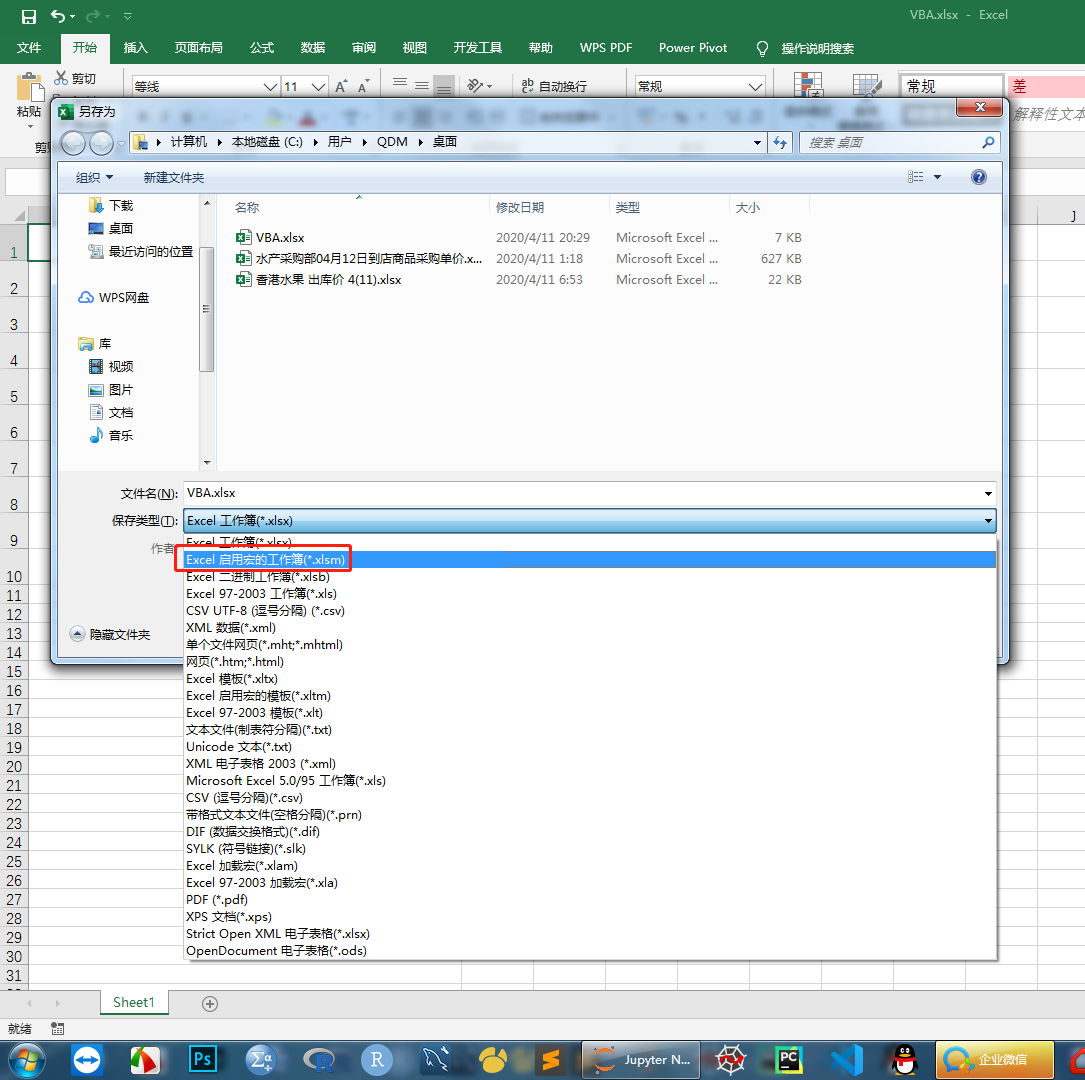Select 文档 library in navigation pane

pyautogui.click(x=111, y=412)
